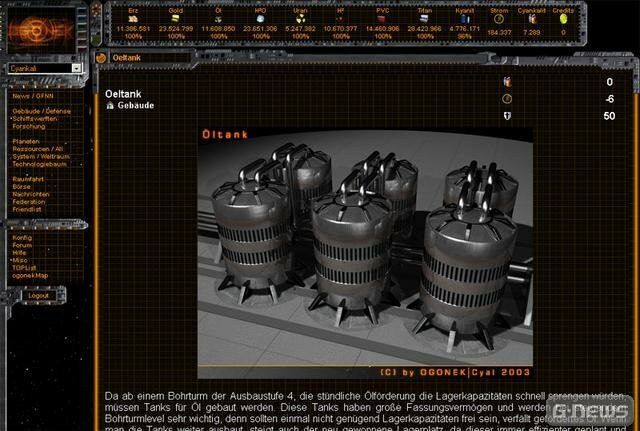Click the Strom value 184.337
The width and height of the screenshot is (640, 431).
point(499,32)
